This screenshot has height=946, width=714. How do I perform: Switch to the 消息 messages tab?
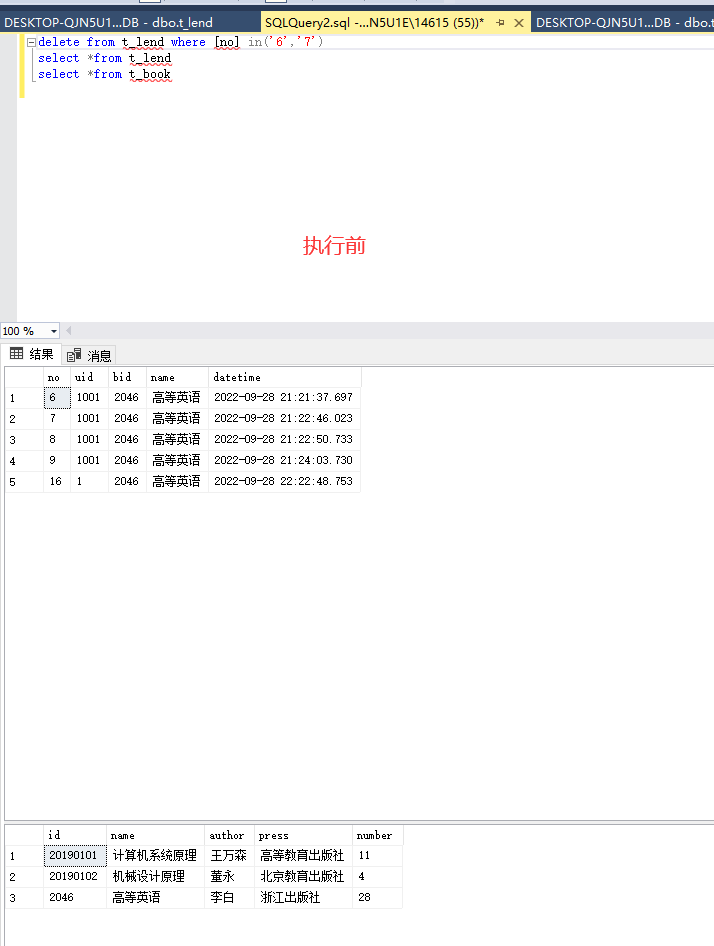(89, 355)
